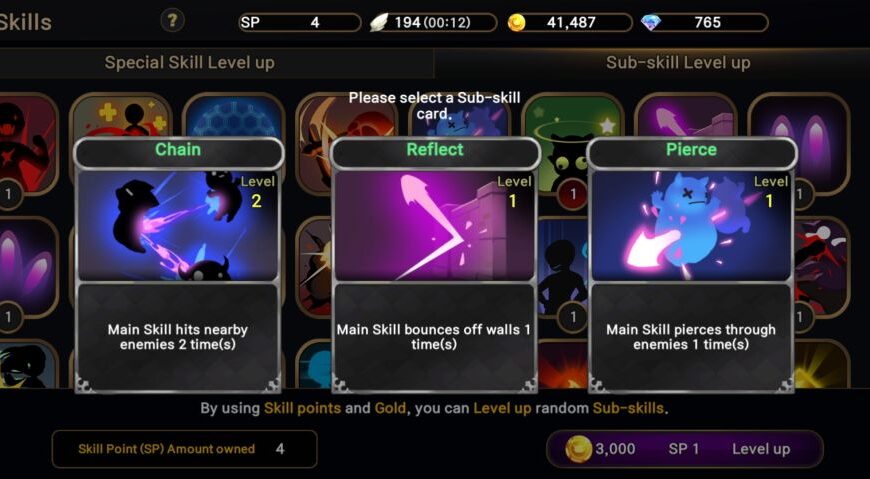
Task: Choose the Pierce sub-skill card
Action: coord(691,265)
